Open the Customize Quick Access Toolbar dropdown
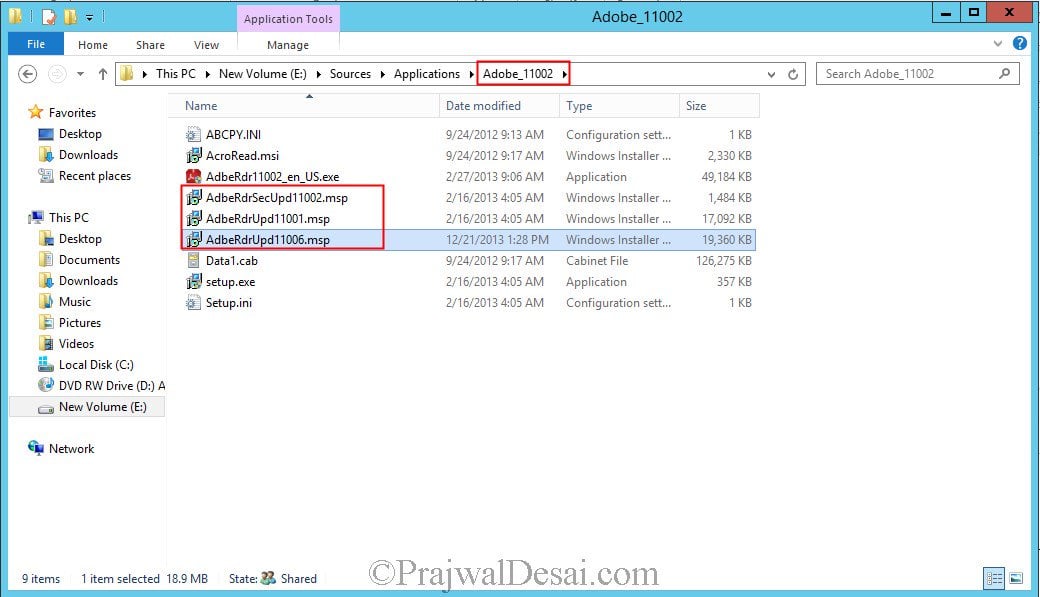This screenshot has width=1040, height=597. pos(89,17)
